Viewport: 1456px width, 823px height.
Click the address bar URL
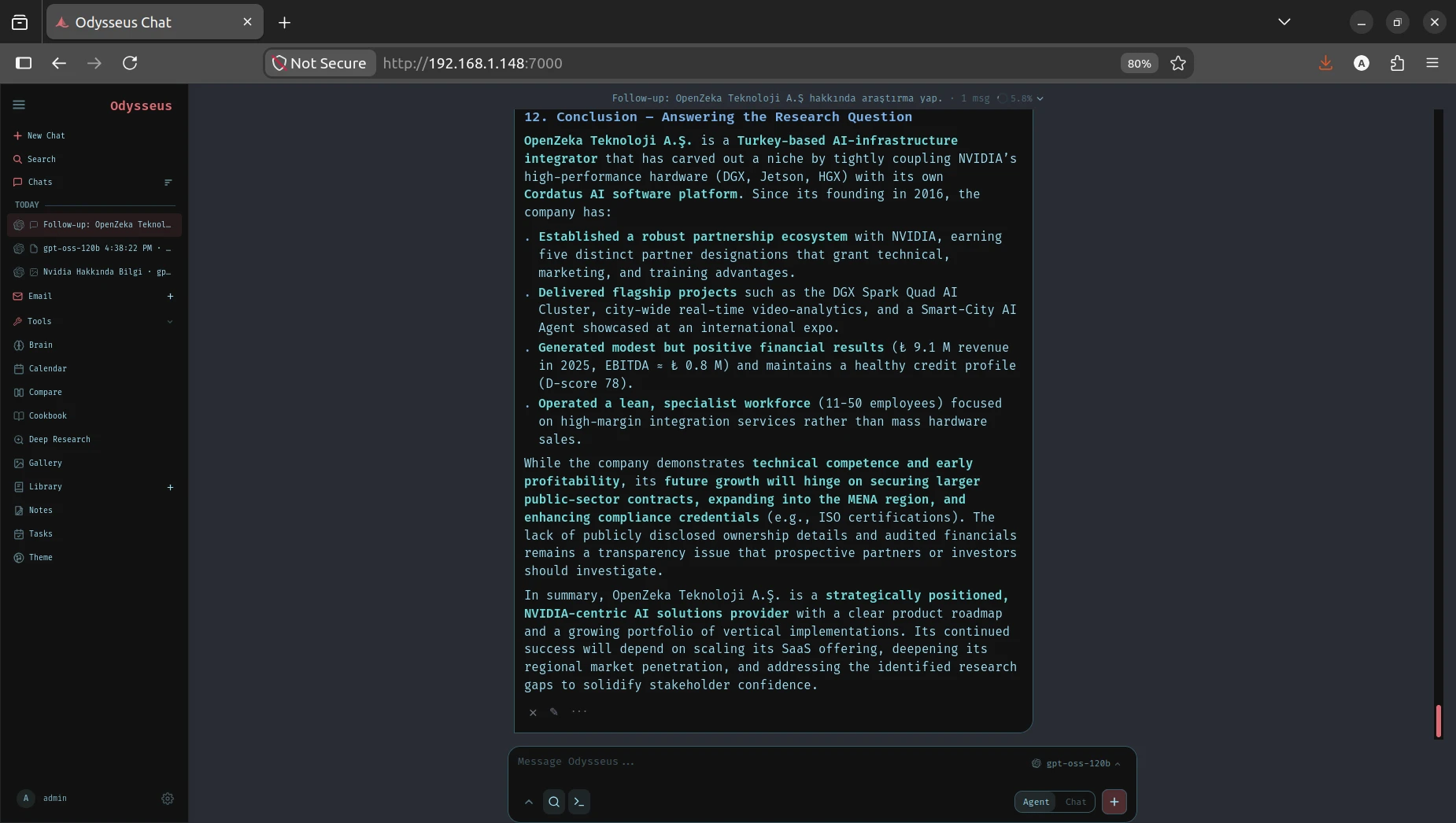click(x=472, y=63)
